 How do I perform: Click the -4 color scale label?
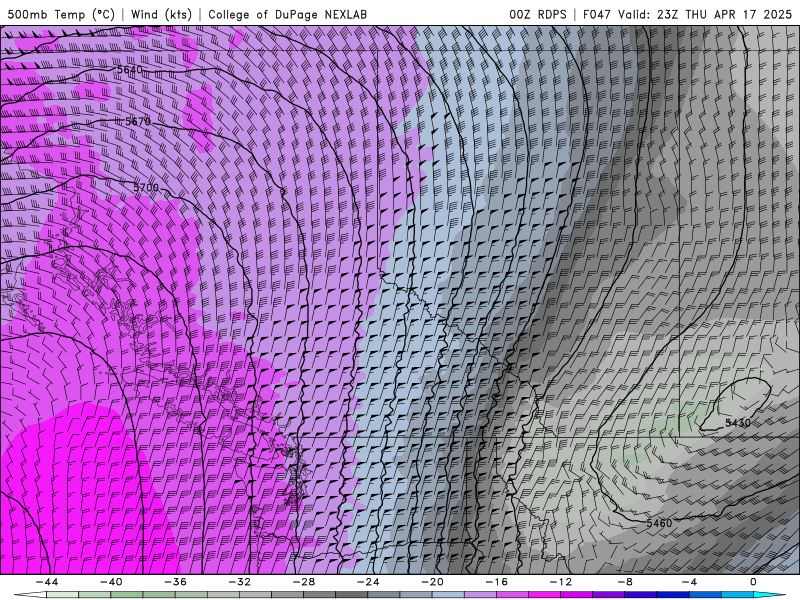[x=689, y=582]
